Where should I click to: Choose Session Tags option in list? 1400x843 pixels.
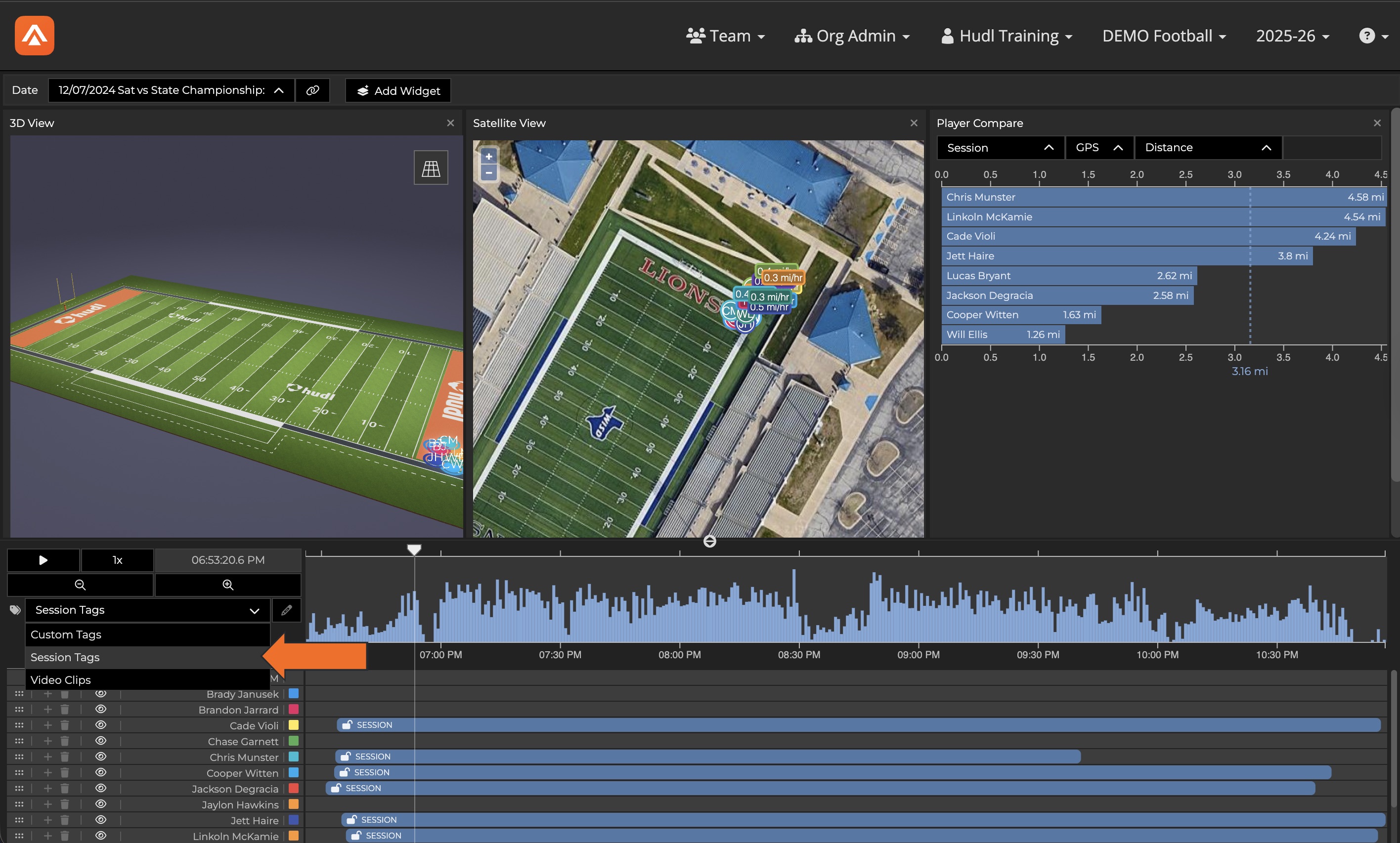(x=148, y=657)
